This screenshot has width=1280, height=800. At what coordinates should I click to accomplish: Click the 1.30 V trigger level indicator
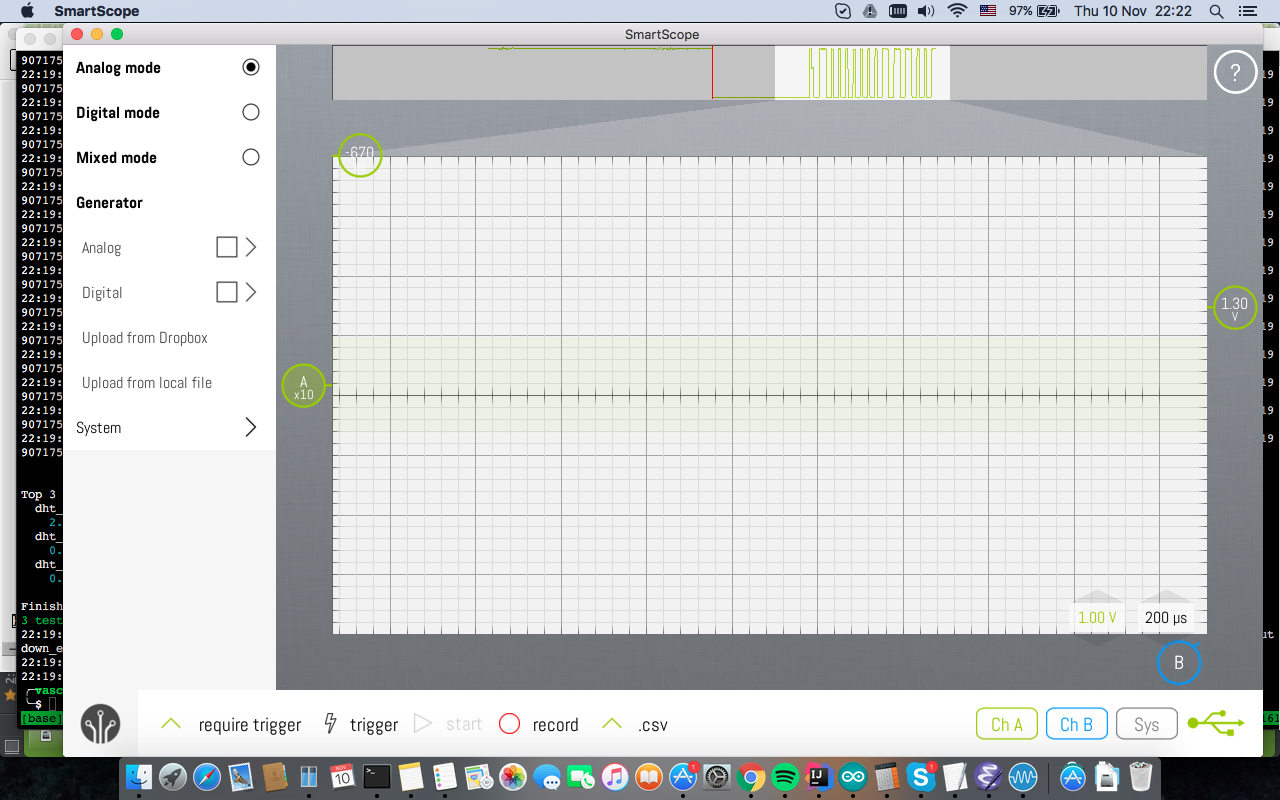[1235, 307]
